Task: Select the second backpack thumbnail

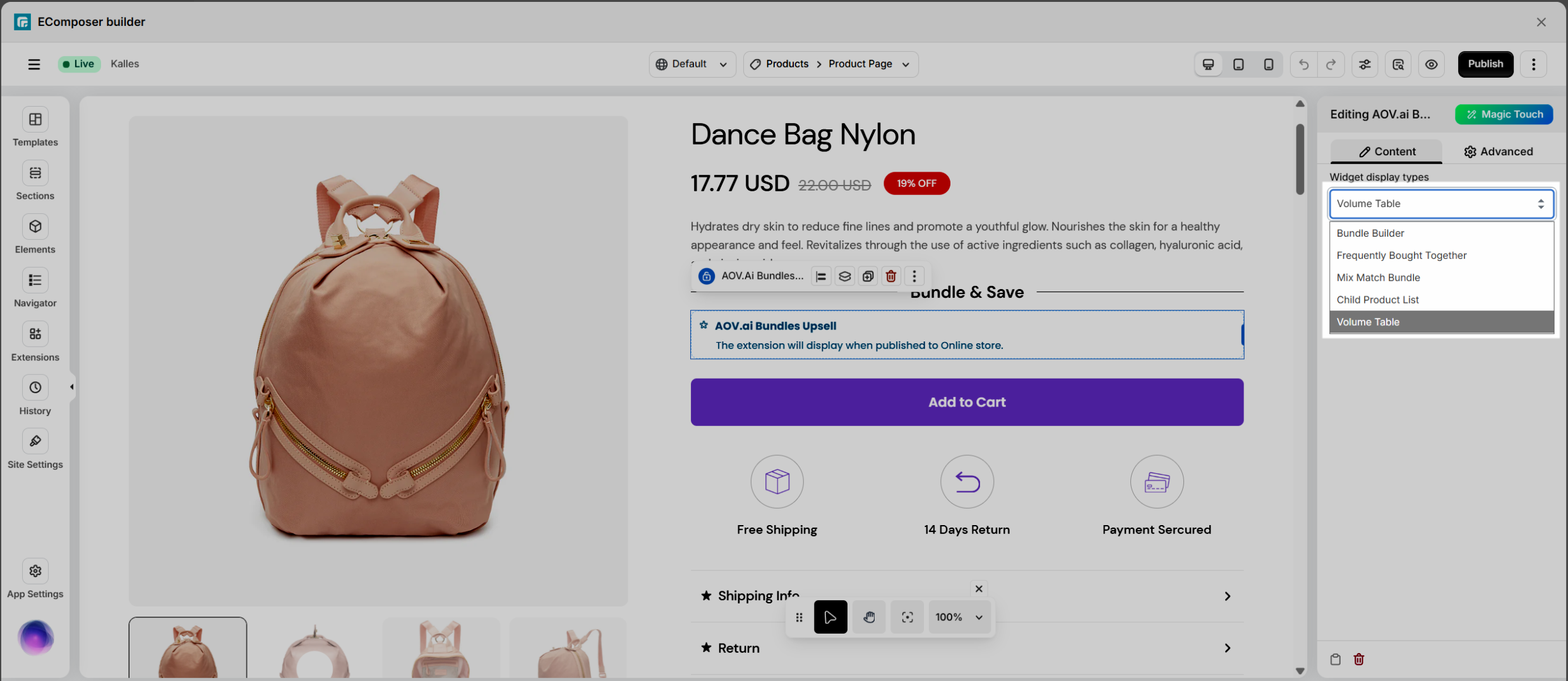Action: click(x=314, y=649)
